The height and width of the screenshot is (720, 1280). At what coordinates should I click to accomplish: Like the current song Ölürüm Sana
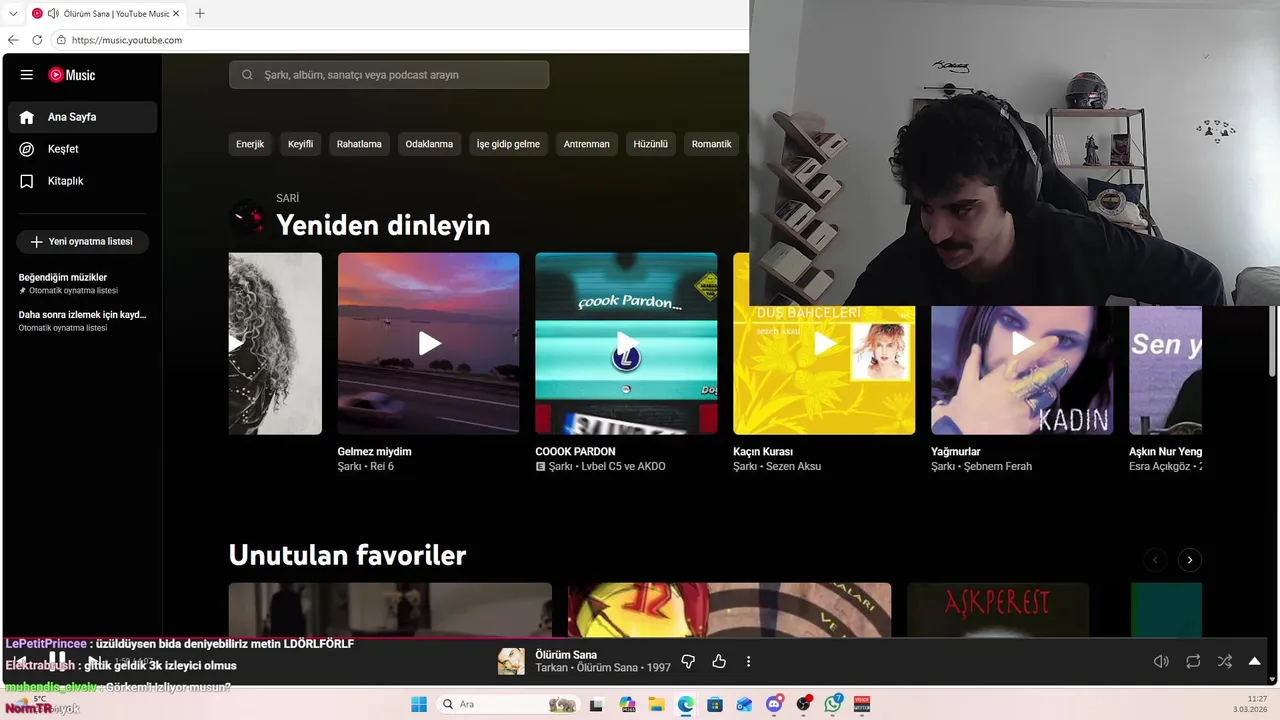718,662
